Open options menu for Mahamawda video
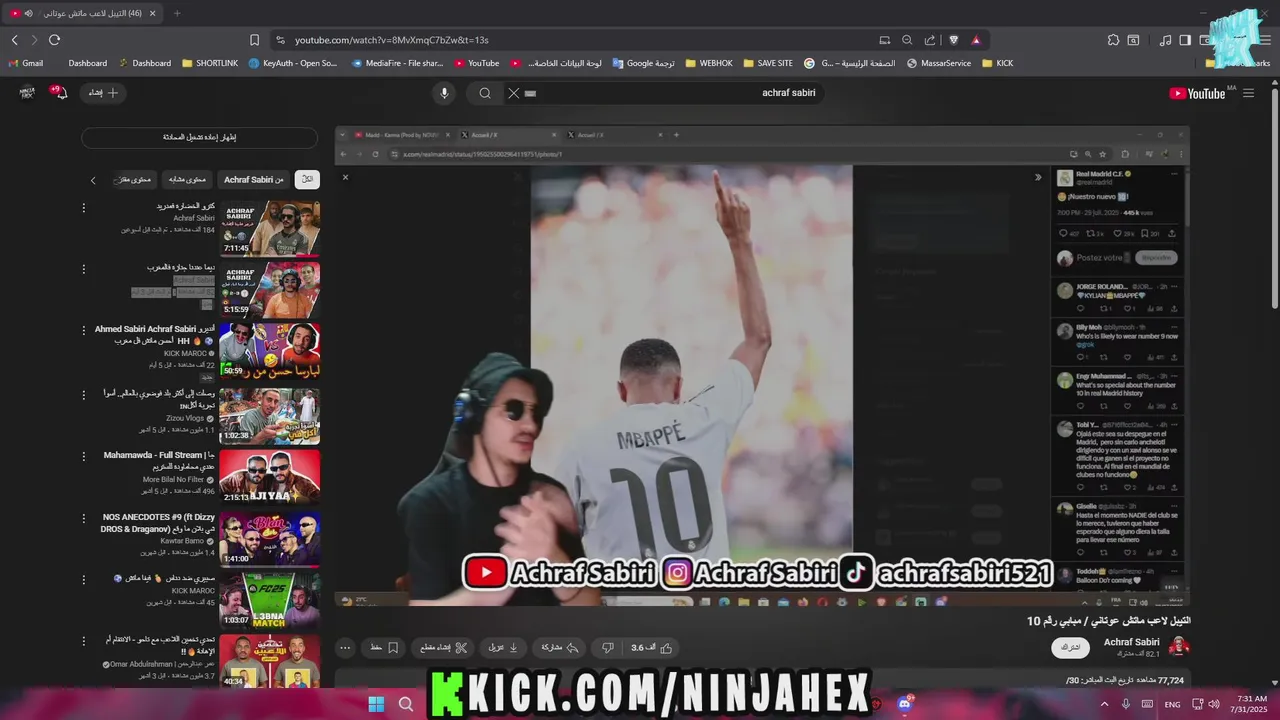The height and width of the screenshot is (720, 1280). pos(84,455)
